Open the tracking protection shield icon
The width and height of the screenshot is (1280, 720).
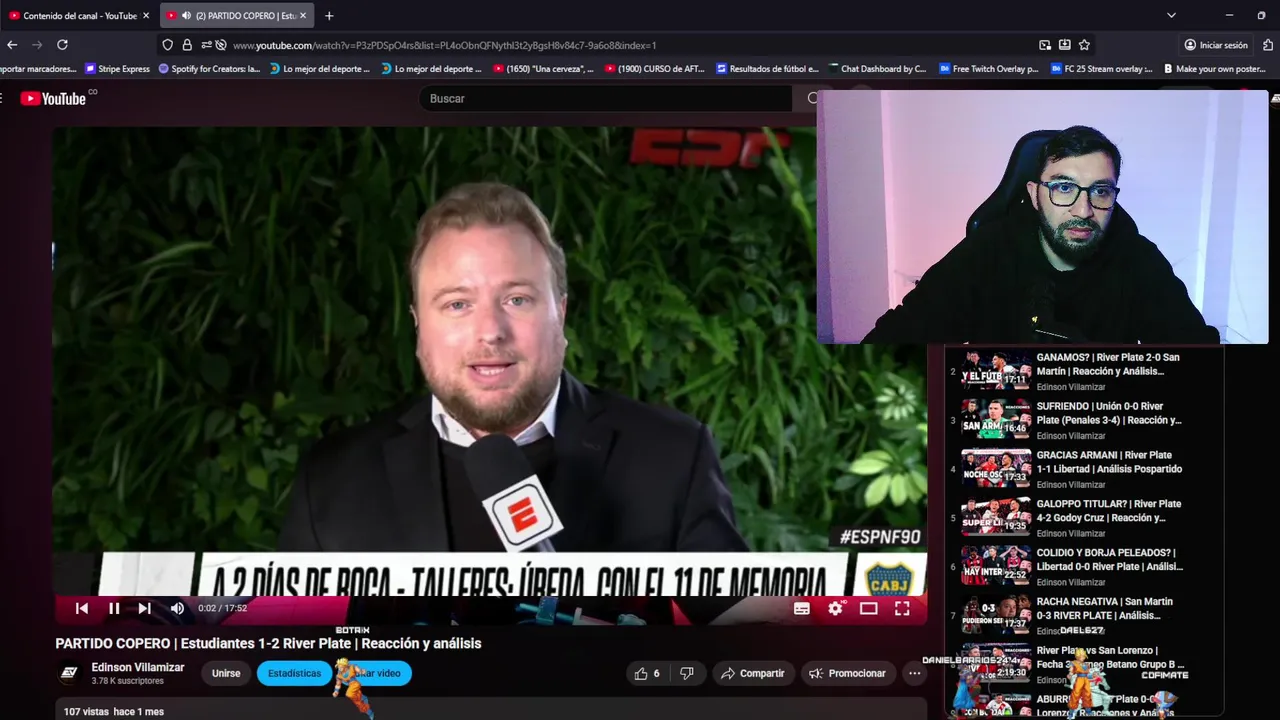167,45
